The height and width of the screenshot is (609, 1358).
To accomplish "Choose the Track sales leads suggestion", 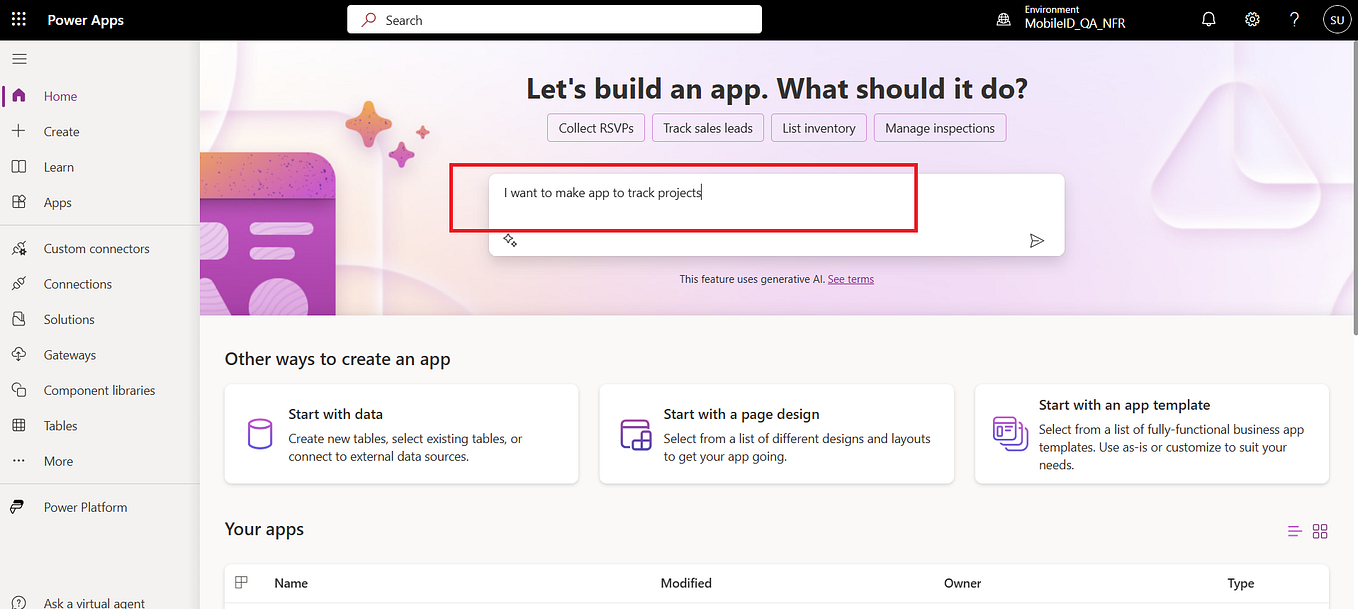I will tap(707, 127).
